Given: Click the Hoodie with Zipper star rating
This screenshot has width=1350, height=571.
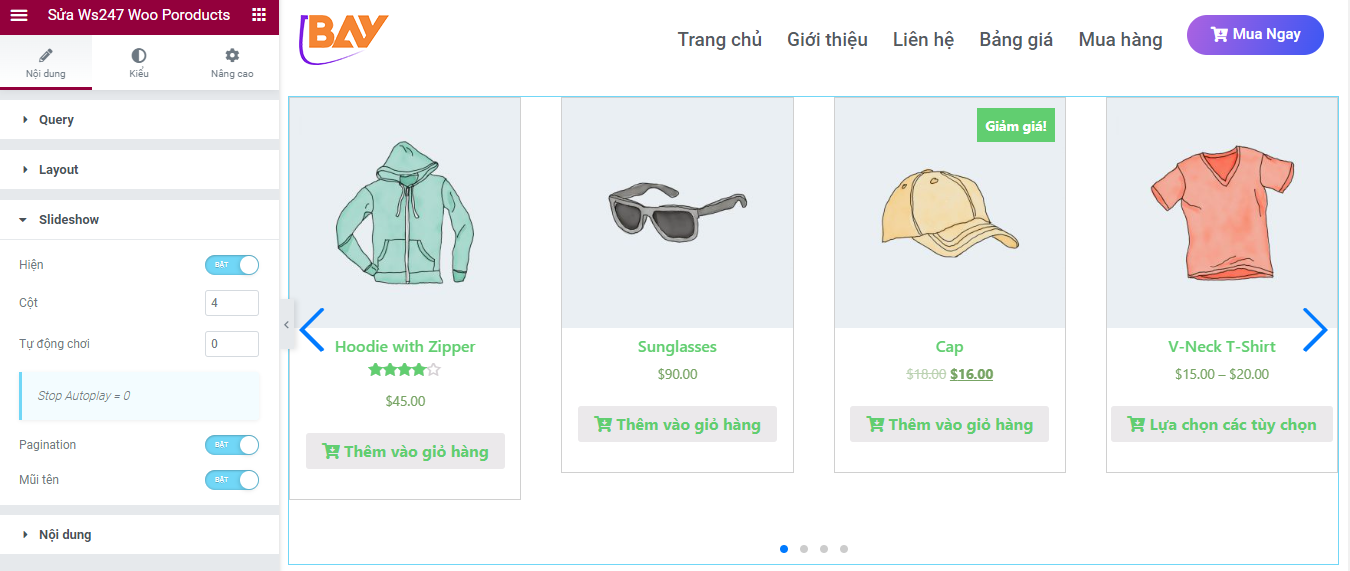Looking at the screenshot, I should 404,370.
